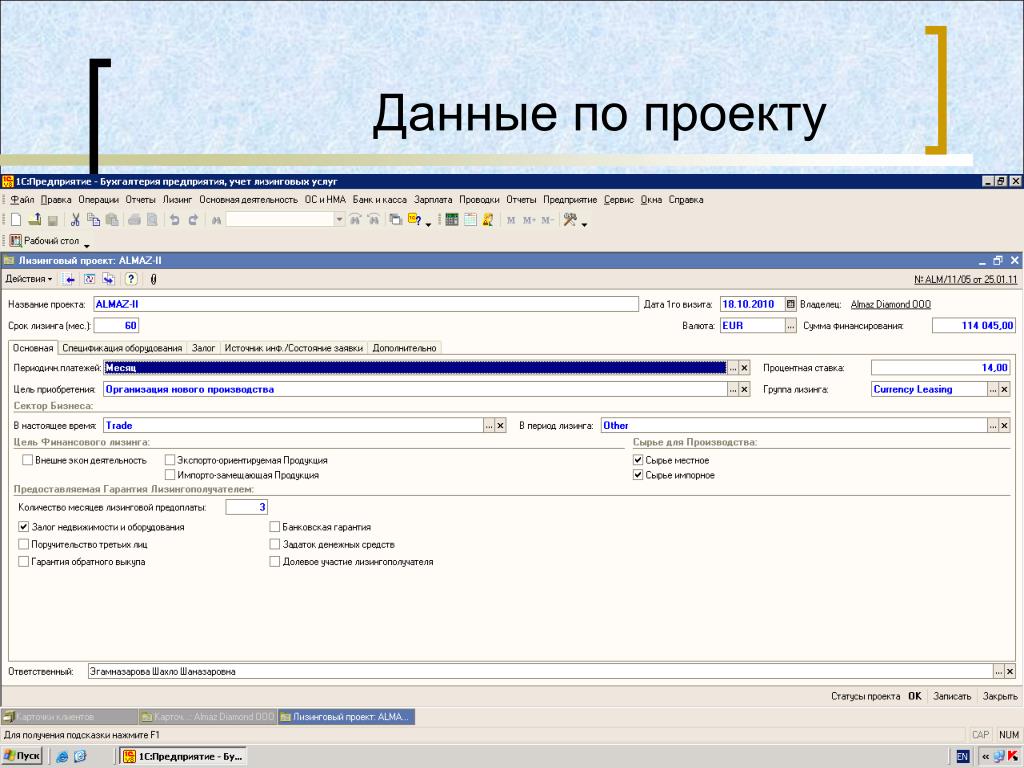Click the Закрыть button
Image resolution: width=1024 pixels, height=768 pixels.
(x=1000, y=696)
